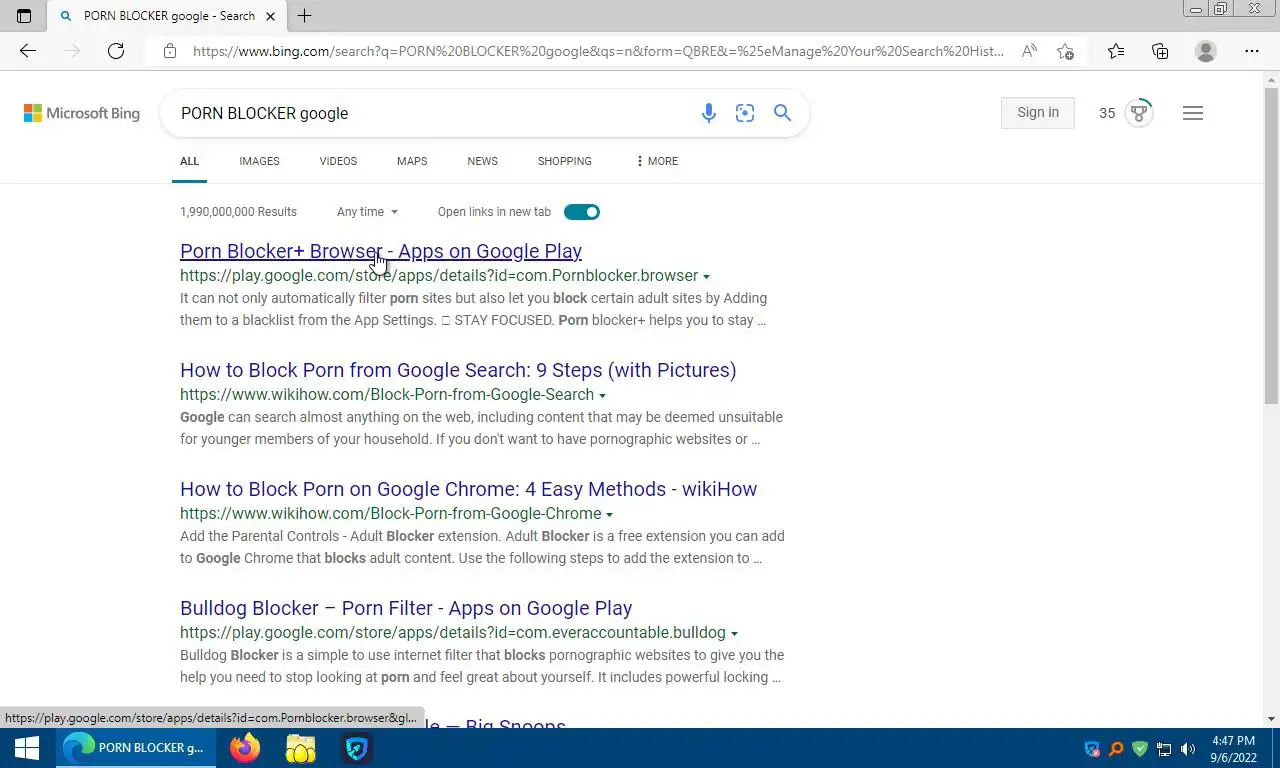Screen dimensions: 1280x768
Task: Open the Favorites list icon
Action: click(x=1116, y=51)
